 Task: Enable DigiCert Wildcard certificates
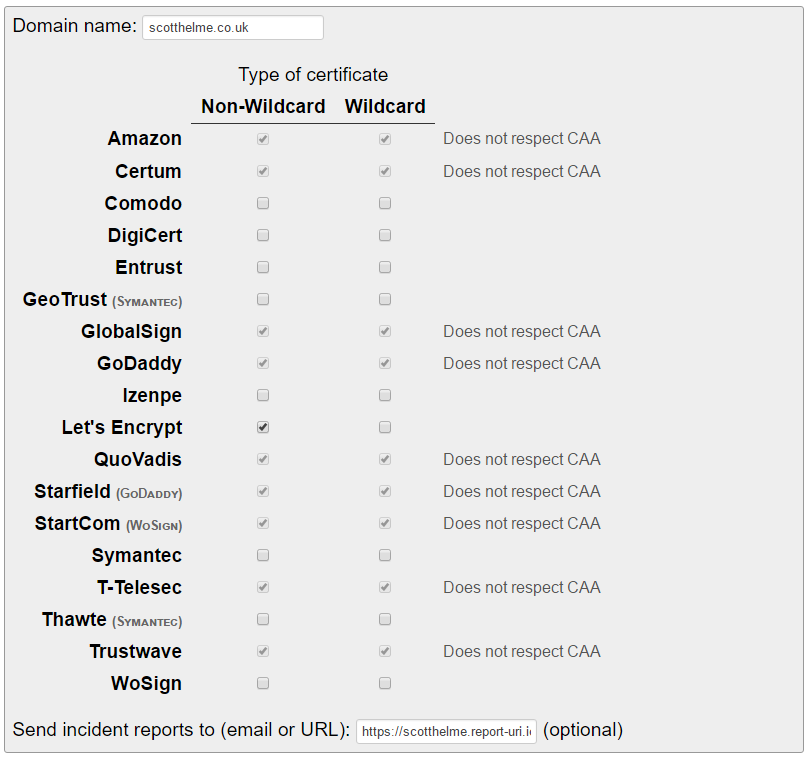[385, 235]
